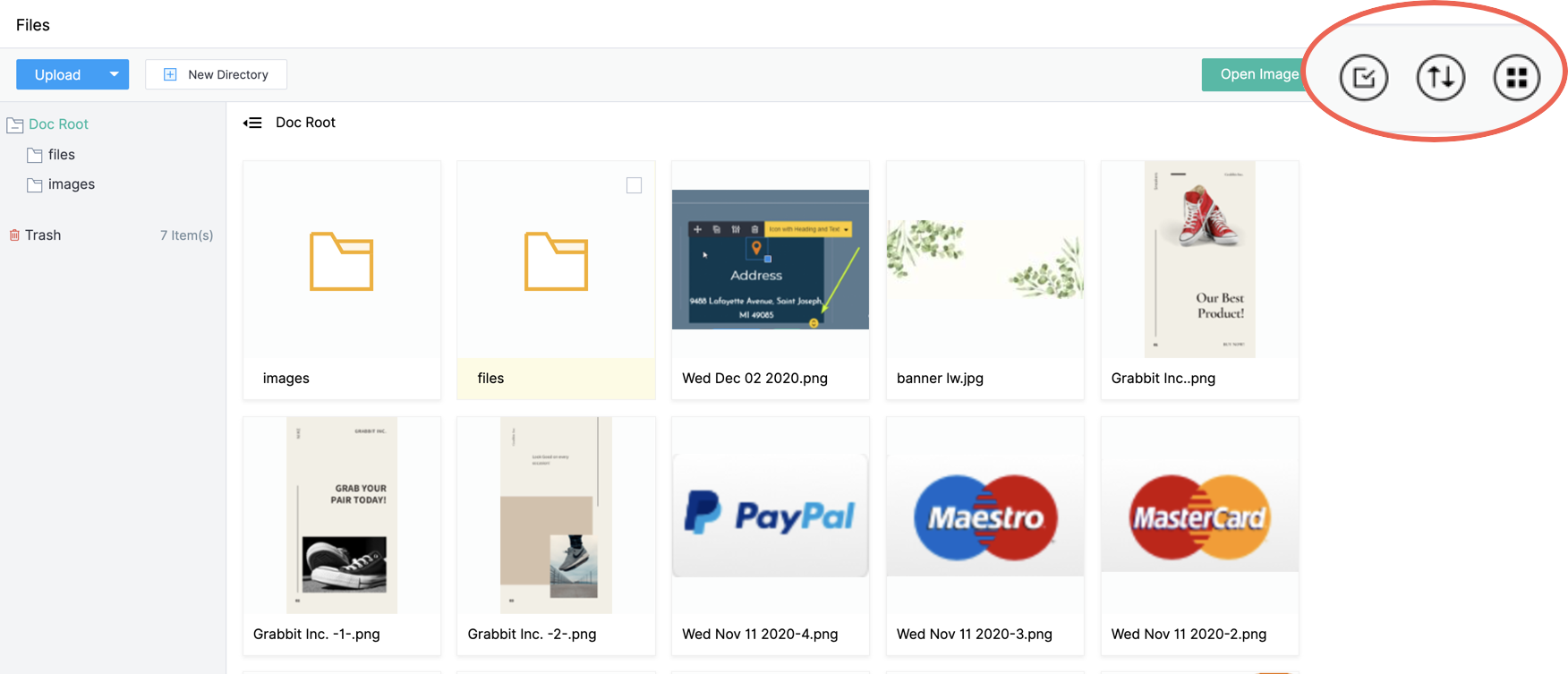The height and width of the screenshot is (674, 1568).
Task: Select the Grabbit Inc. -1-.png thumbnail
Action: 342,516
